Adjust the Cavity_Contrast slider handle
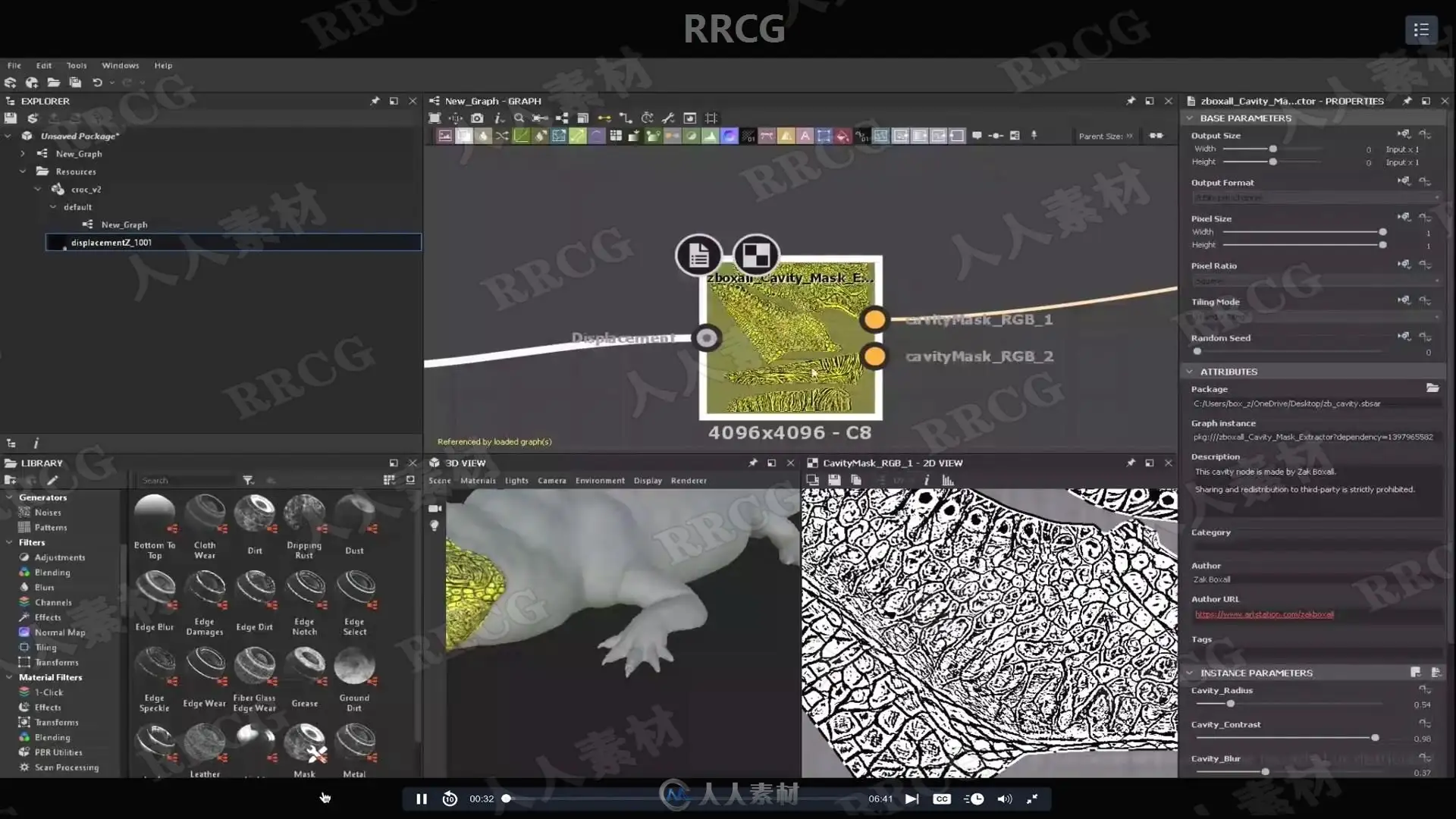Viewport: 1456px width, 819px height. [x=1375, y=738]
